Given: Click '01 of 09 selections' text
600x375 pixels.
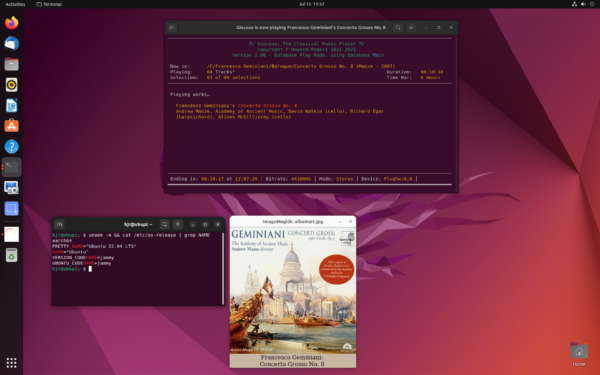Looking at the screenshot, I should coord(233,77).
